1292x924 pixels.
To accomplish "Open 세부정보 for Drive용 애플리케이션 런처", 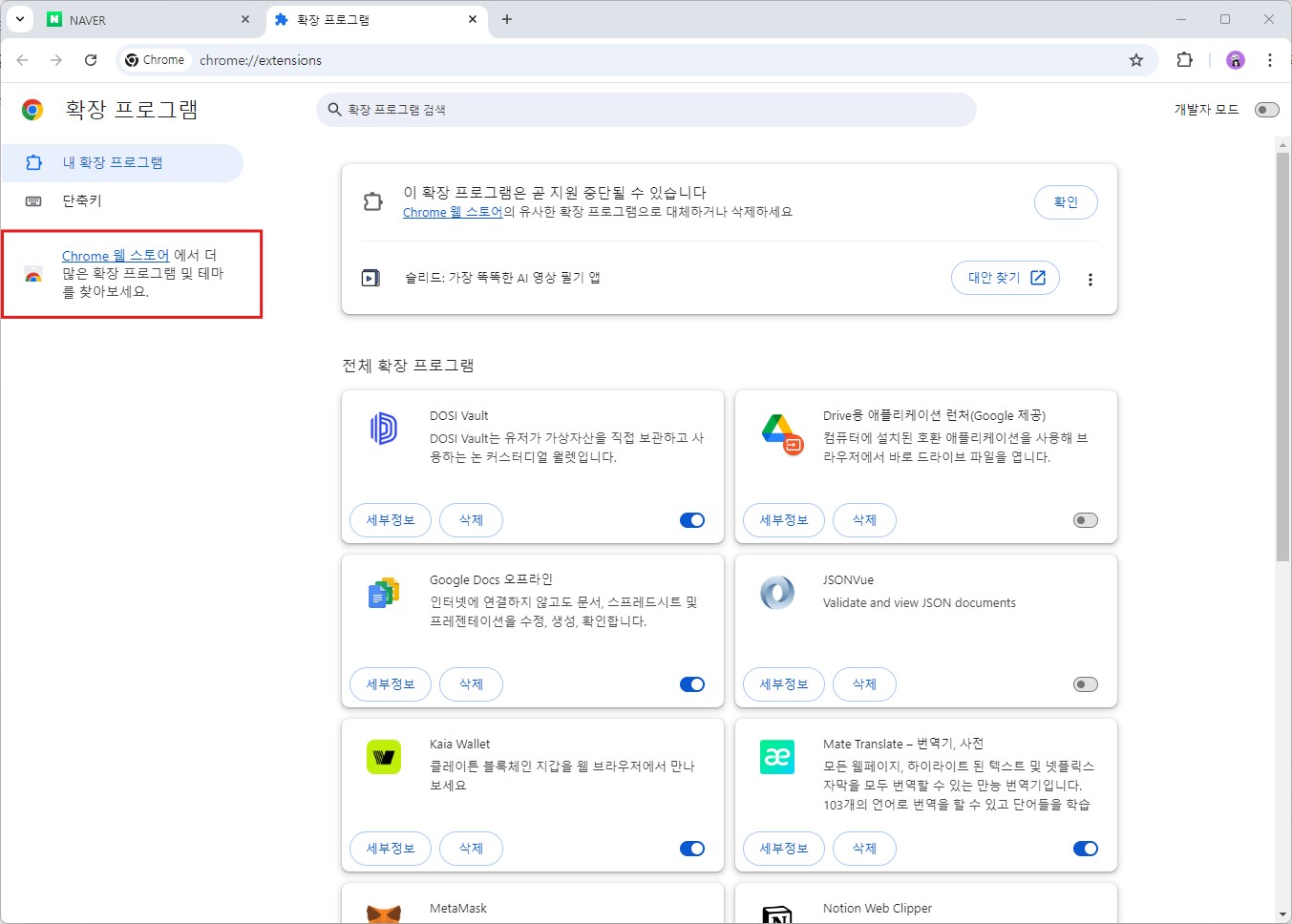I will tap(784, 520).
